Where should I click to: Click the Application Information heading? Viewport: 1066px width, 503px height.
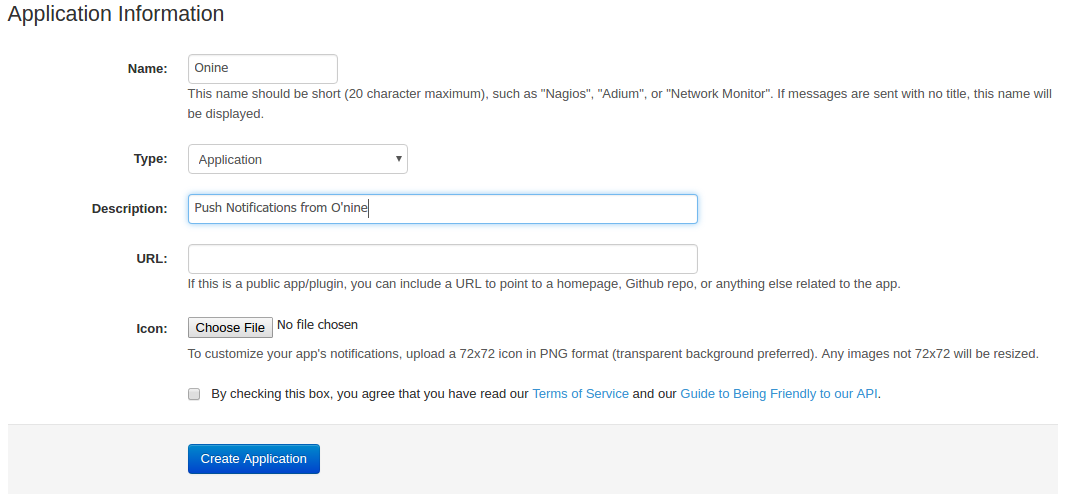click(116, 14)
